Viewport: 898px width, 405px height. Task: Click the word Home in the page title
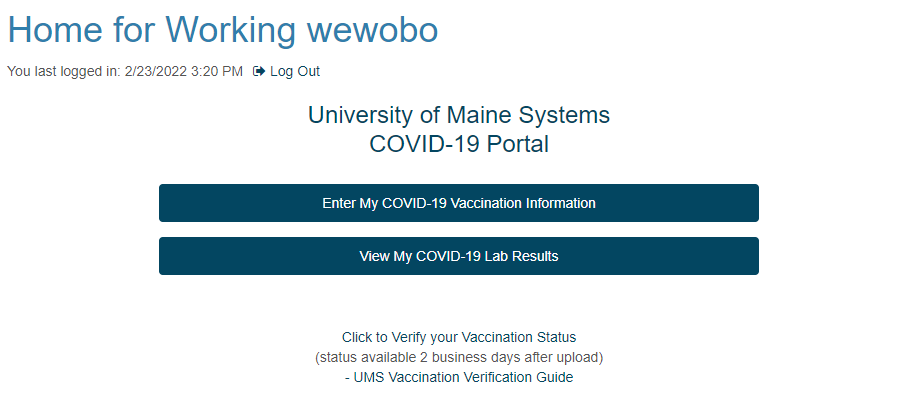[x=55, y=29]
